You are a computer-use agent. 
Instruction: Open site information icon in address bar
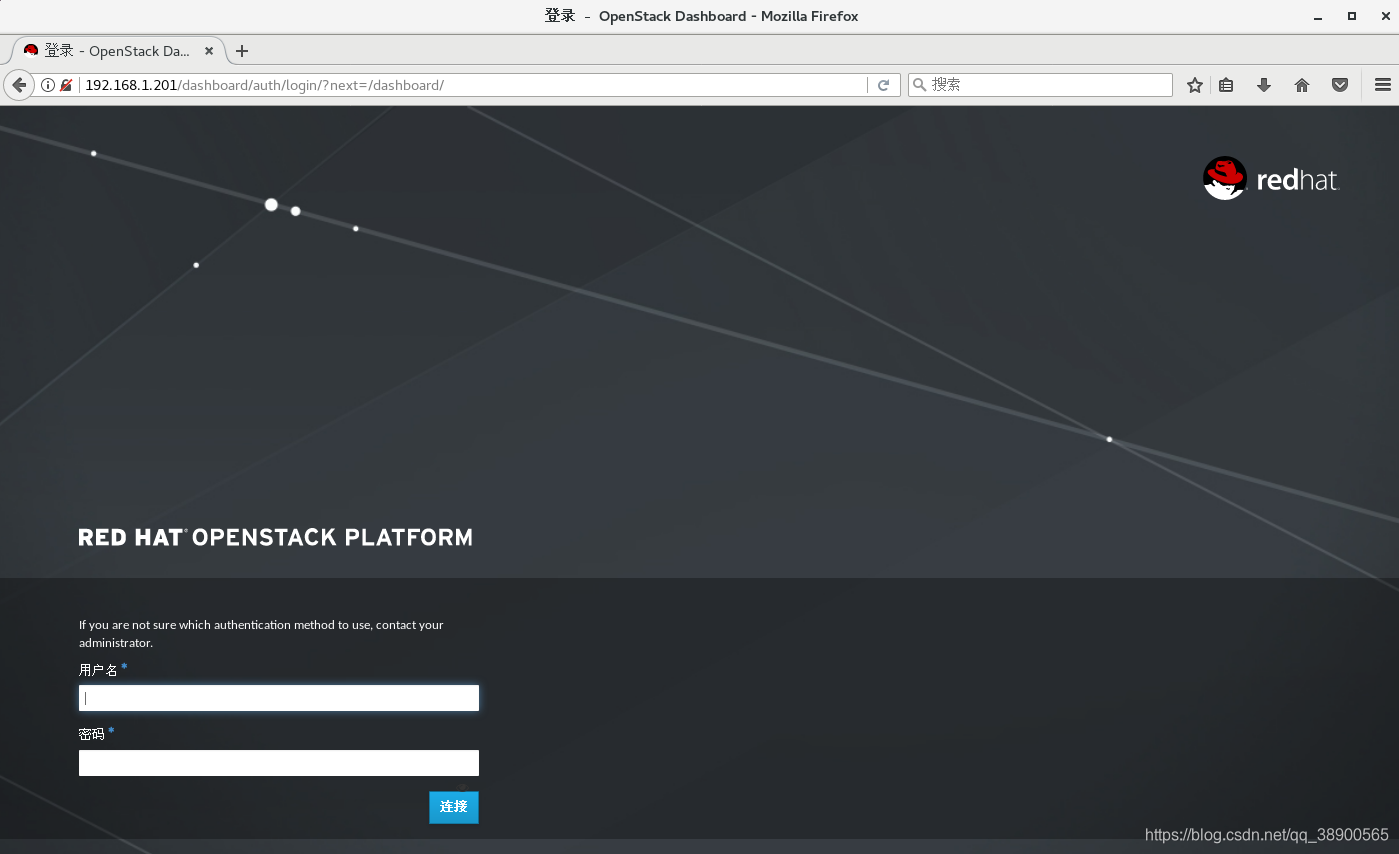coord(47,85)
